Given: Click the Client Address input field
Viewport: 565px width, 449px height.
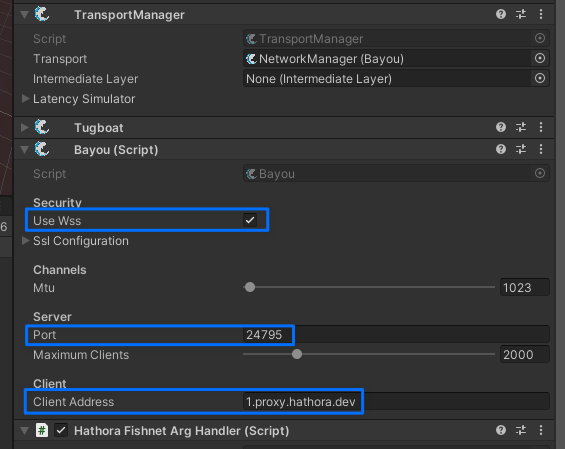Looking at the screenshot, I should tap(396, 401).
